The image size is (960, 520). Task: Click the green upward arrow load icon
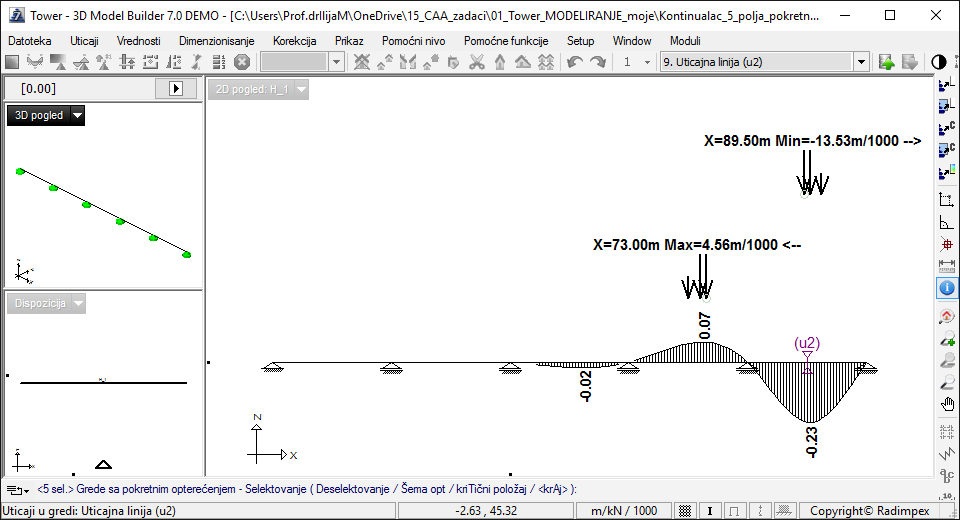tap(887, 62)
